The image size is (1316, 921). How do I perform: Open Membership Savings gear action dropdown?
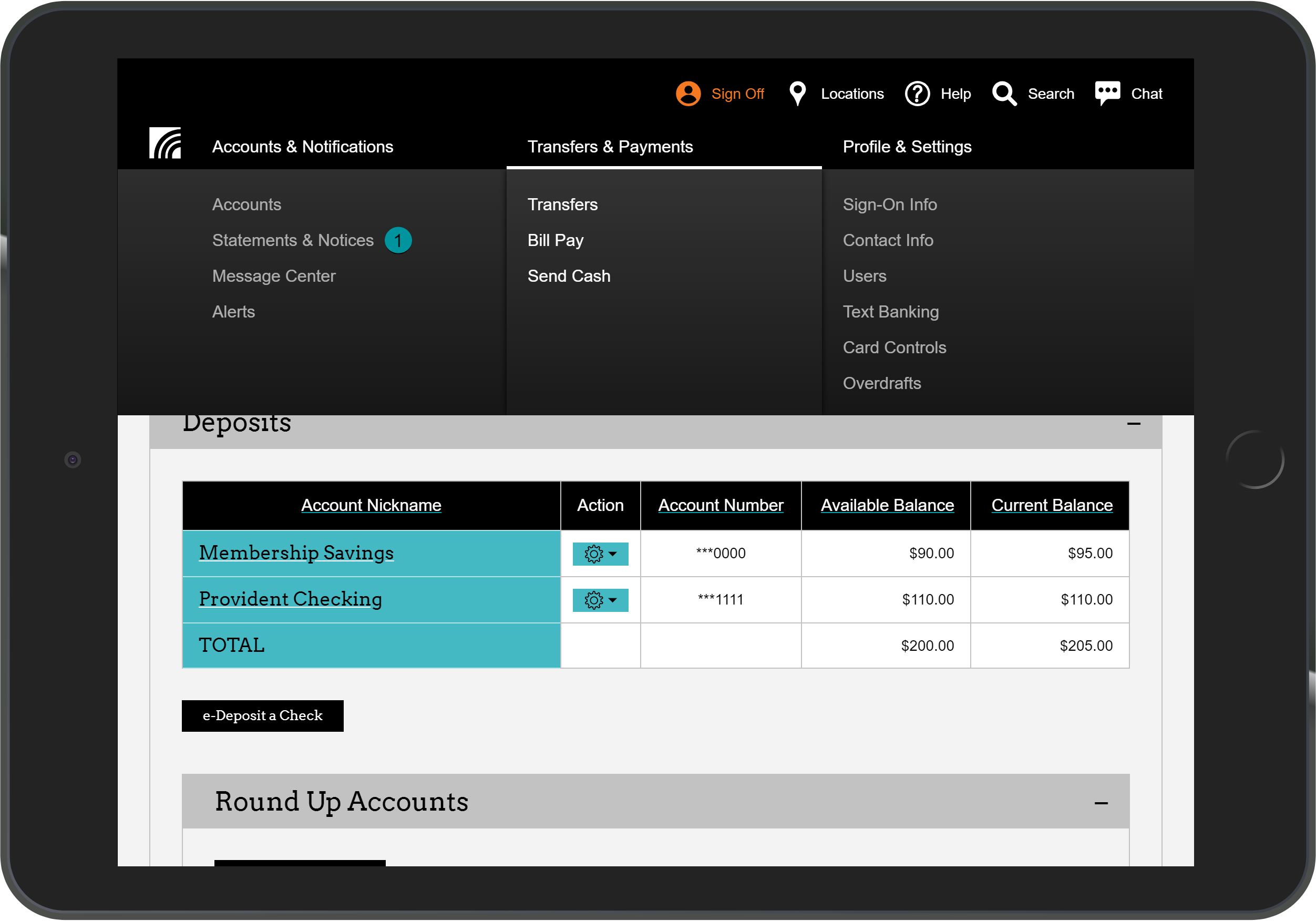click(x=600, y=554)
